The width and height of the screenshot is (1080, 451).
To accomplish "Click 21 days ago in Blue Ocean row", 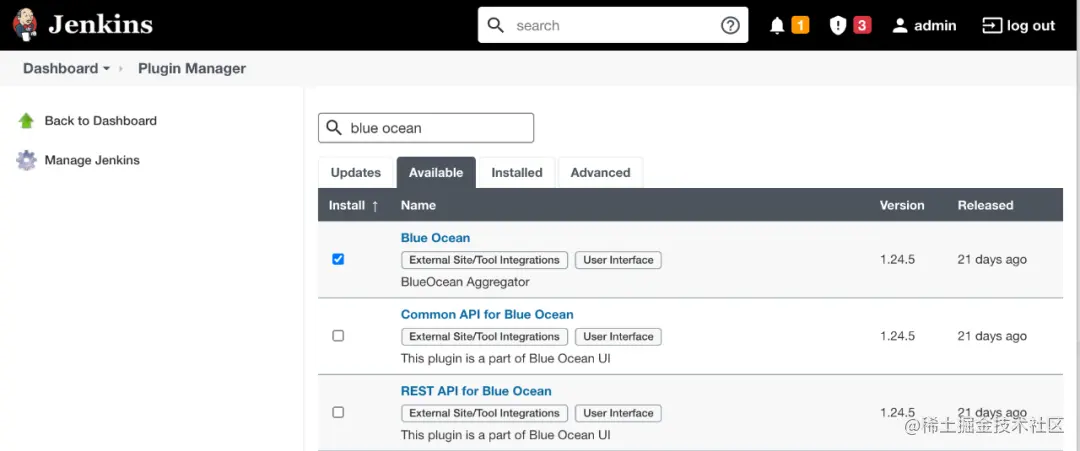I will click(x=992, y=260).
